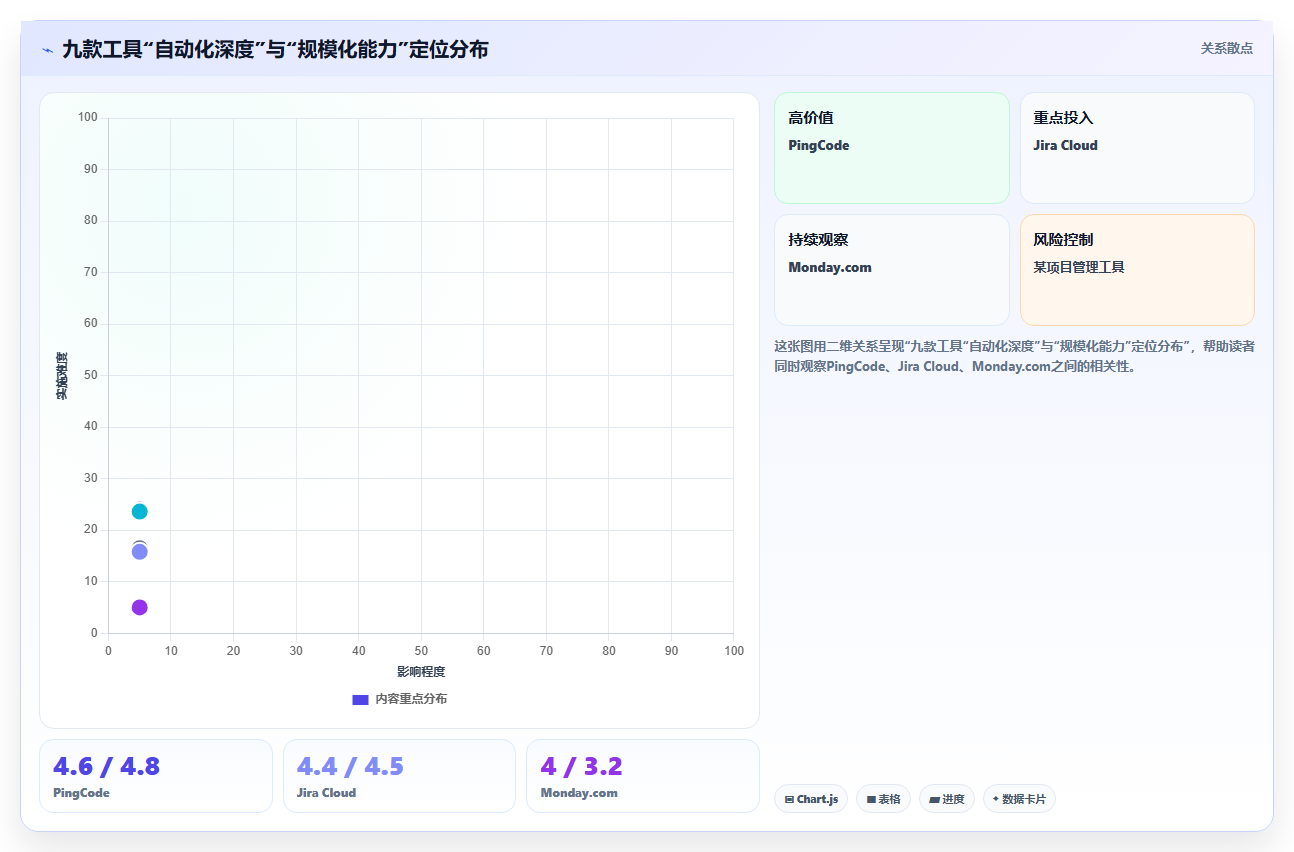This screenshot has width=1294, height=852.
Task: Click the chart title text
Action: (x=275, y=49)
